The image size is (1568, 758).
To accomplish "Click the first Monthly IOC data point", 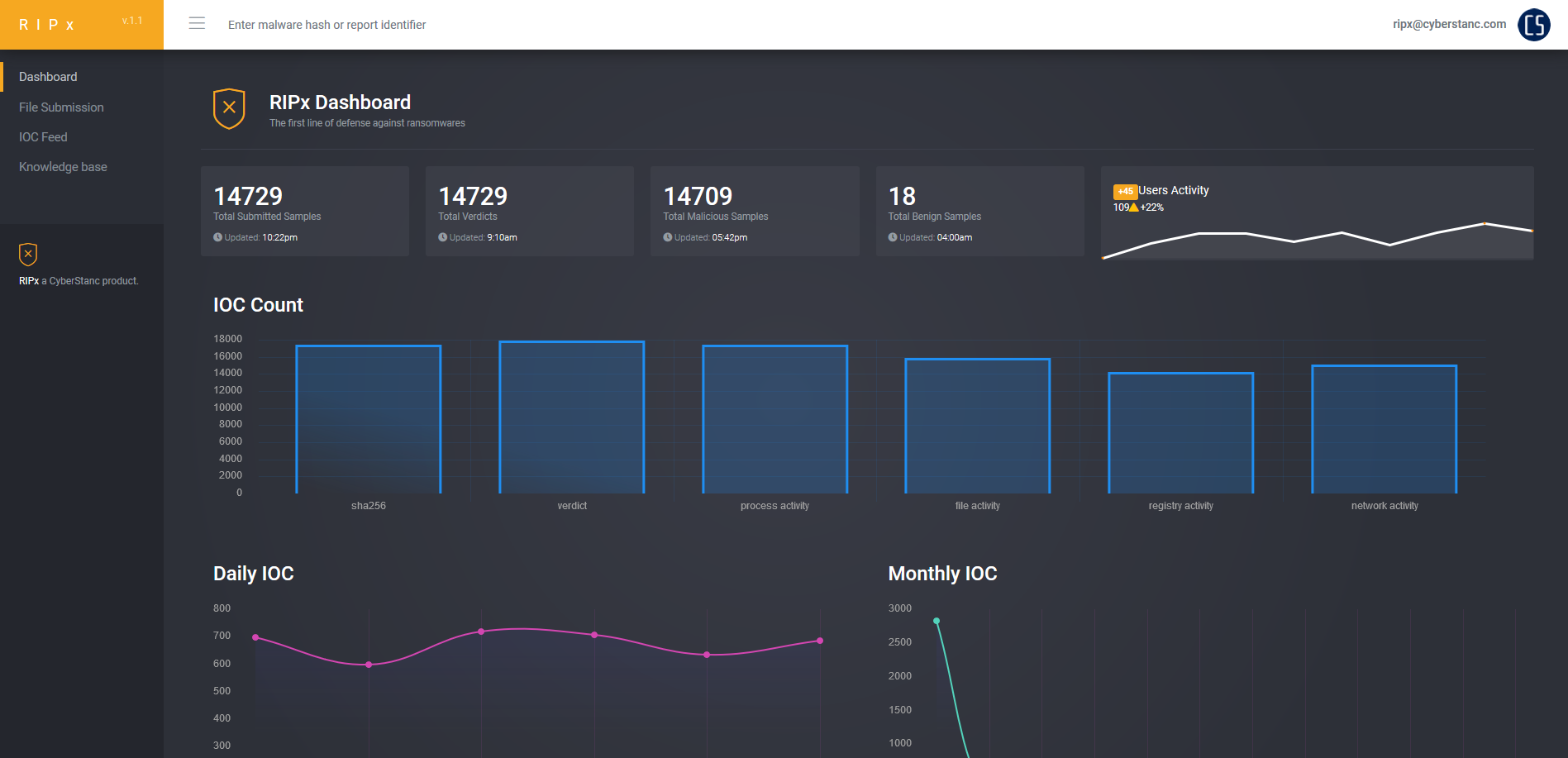I will [937, 621].
